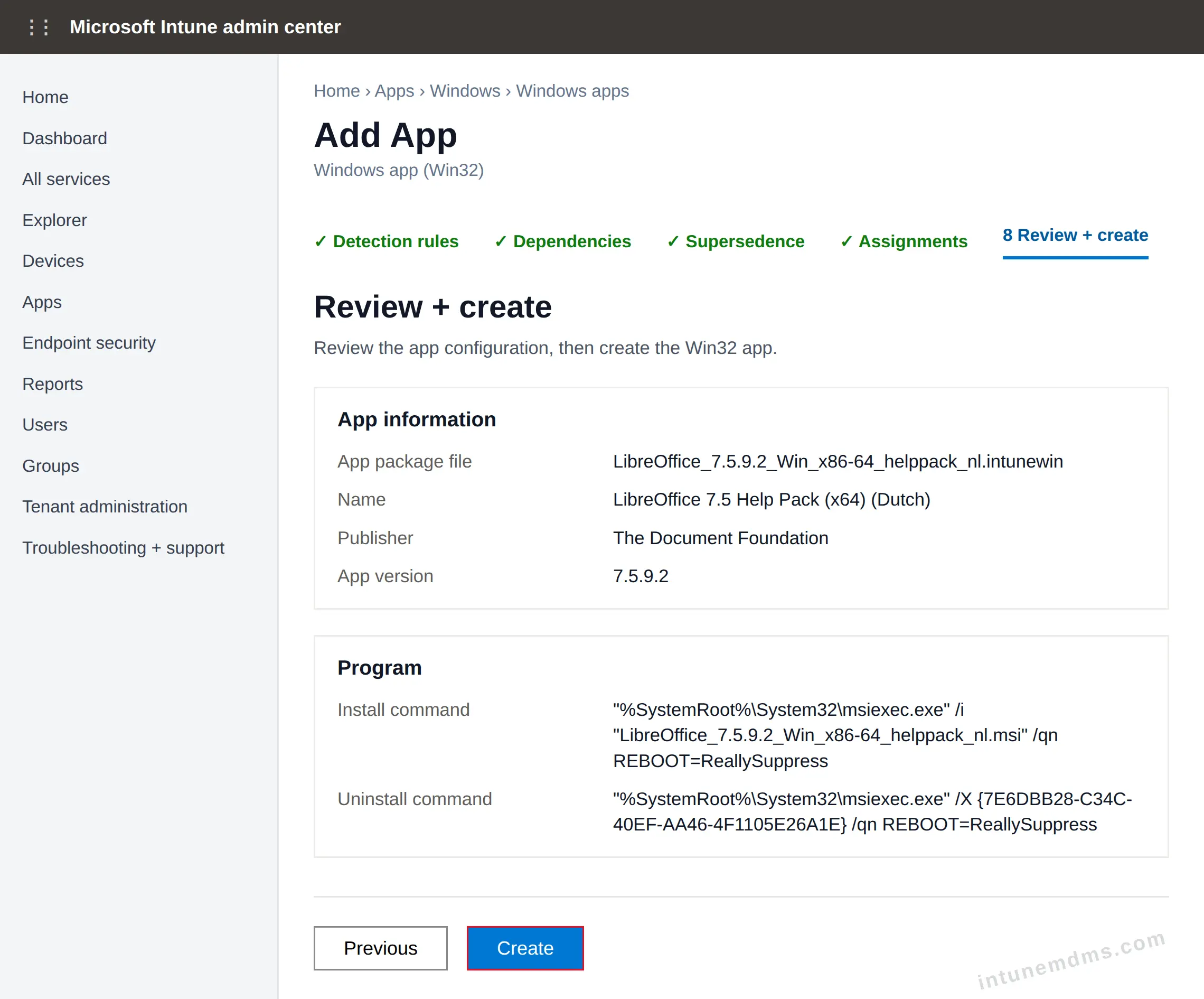
Task: Switch to the Detection rules step tab
Action: click(x=387, y=241)
